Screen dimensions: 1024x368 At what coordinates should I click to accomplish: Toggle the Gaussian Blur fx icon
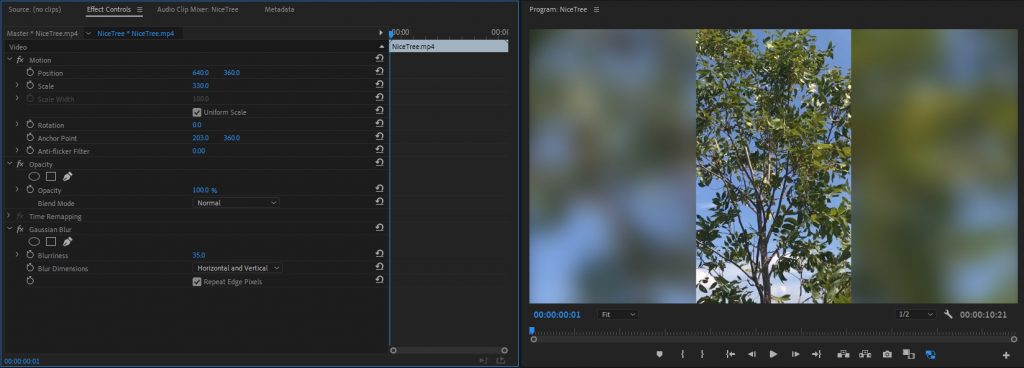(x=20, y=230)
